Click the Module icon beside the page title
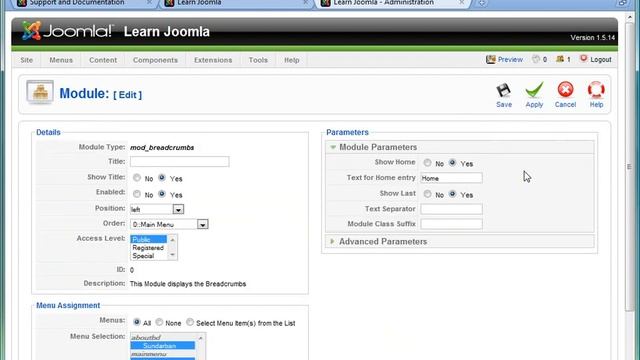The width and height of the screenshot is (640, 360). [x=40, y=92]
